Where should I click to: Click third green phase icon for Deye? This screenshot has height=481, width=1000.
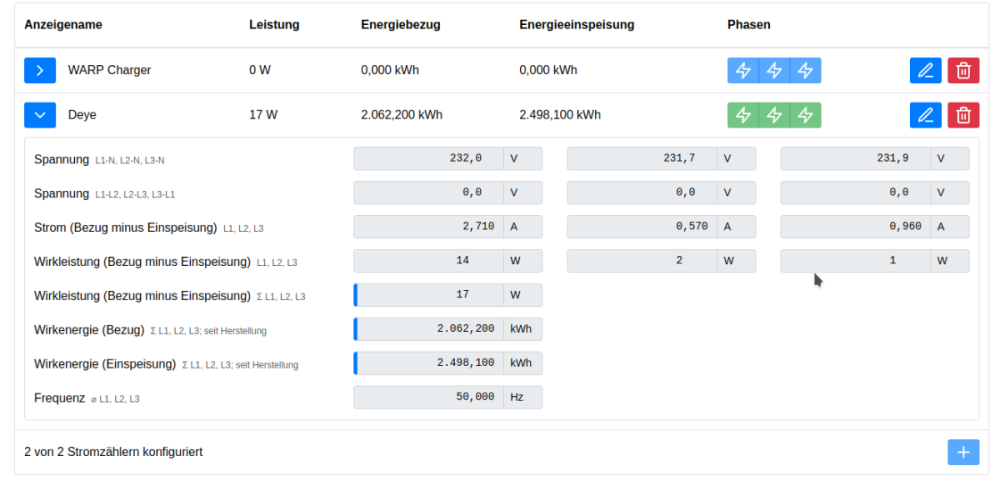(x=805, y=115)
